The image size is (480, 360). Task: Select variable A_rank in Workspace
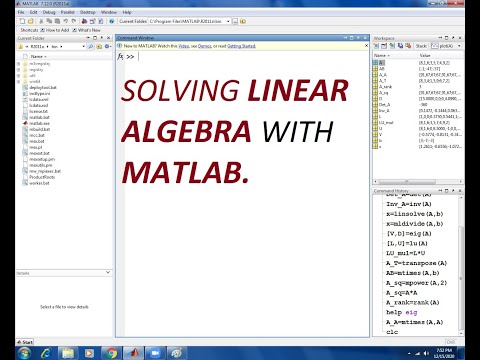click(x=385, y=87)
